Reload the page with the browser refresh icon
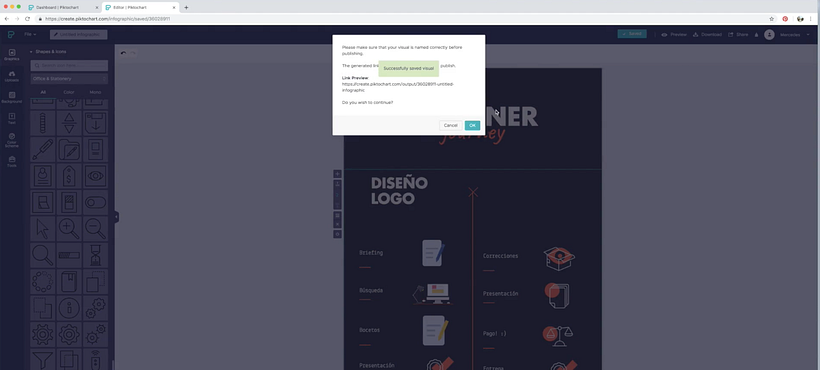Image resolution: width=820 pixels, height=370 pixels. [x=27, y=19]
